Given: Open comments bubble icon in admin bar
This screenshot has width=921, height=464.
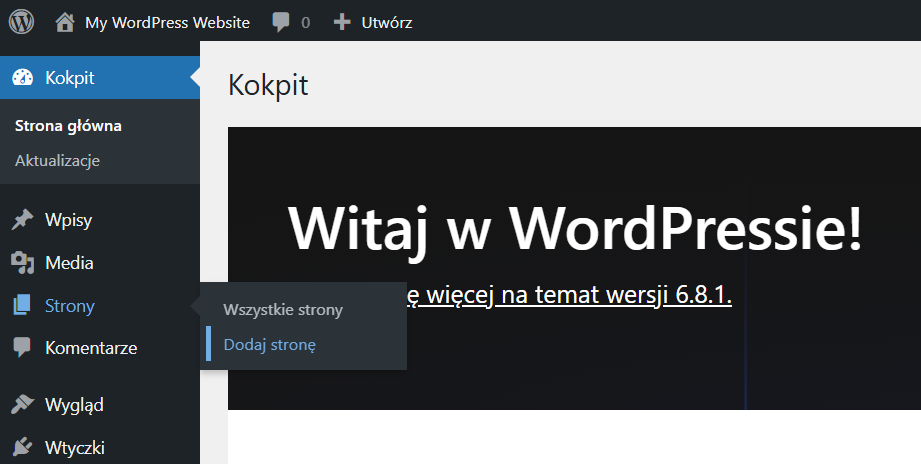Looking at the screenshot, I should coord(281,22).
